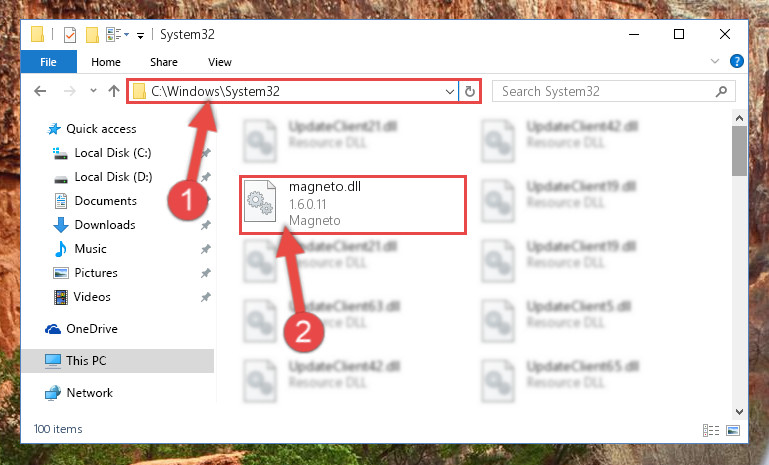Click the vertical scrollbar thumb
The width and height of the screenshot is (769, 465).
(x=739, y=151)
